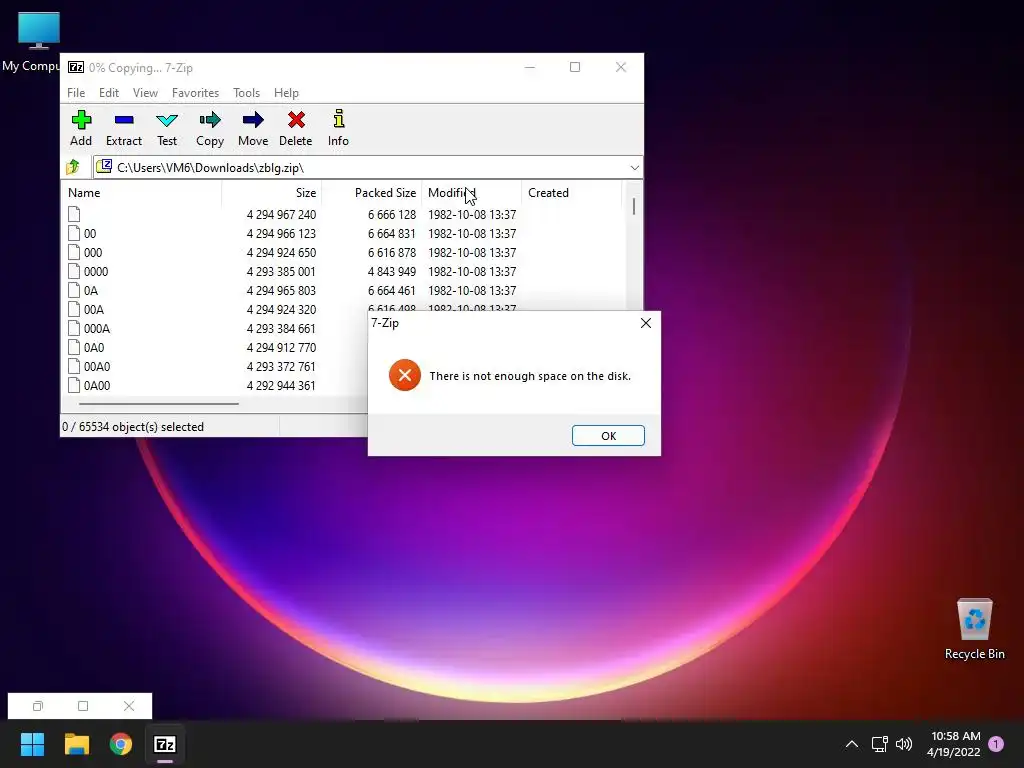Click the selected objects count in status bar
Screen dimensions: 1024x768
133,426
